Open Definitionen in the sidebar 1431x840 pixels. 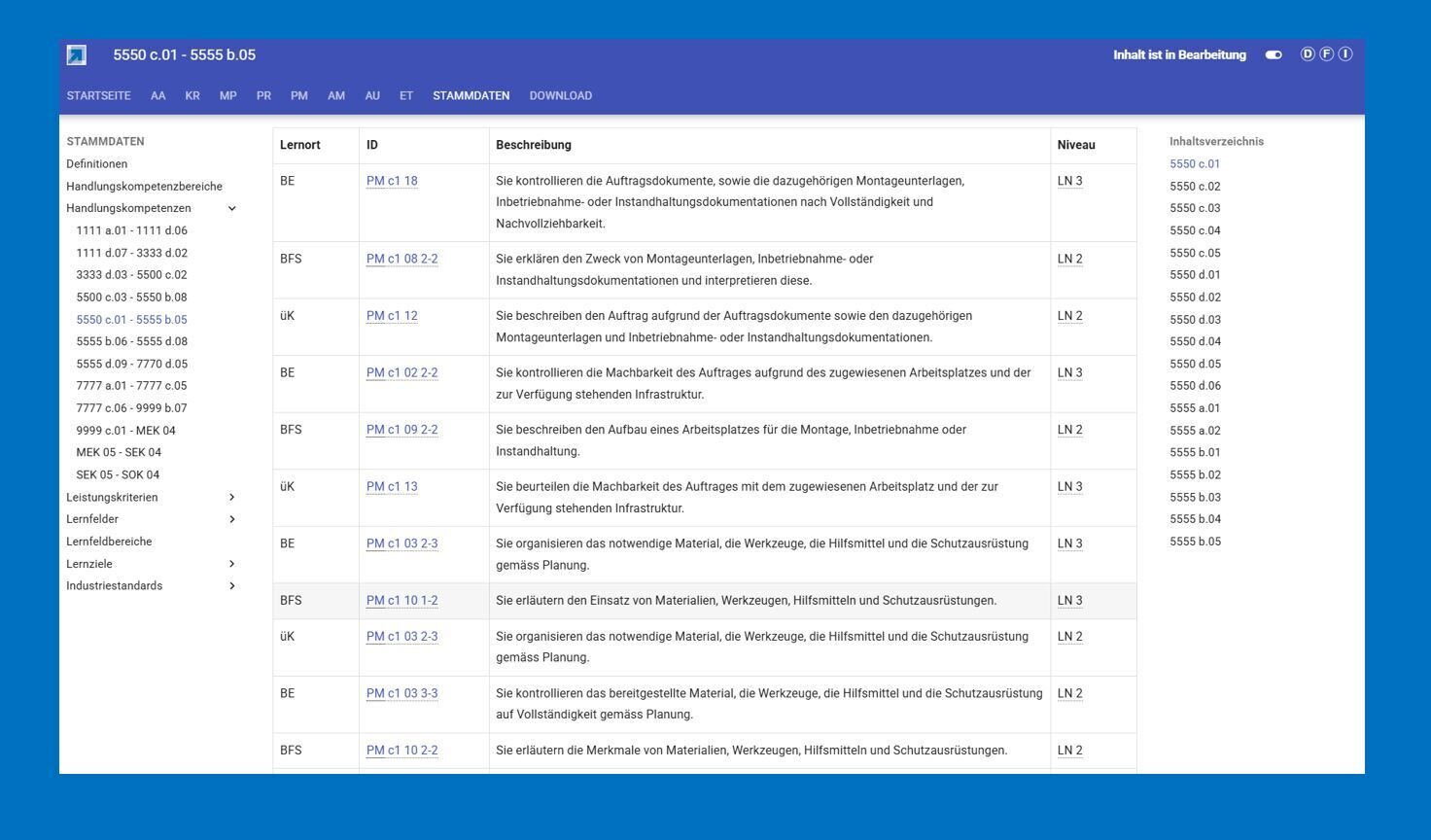pos(97,164)
